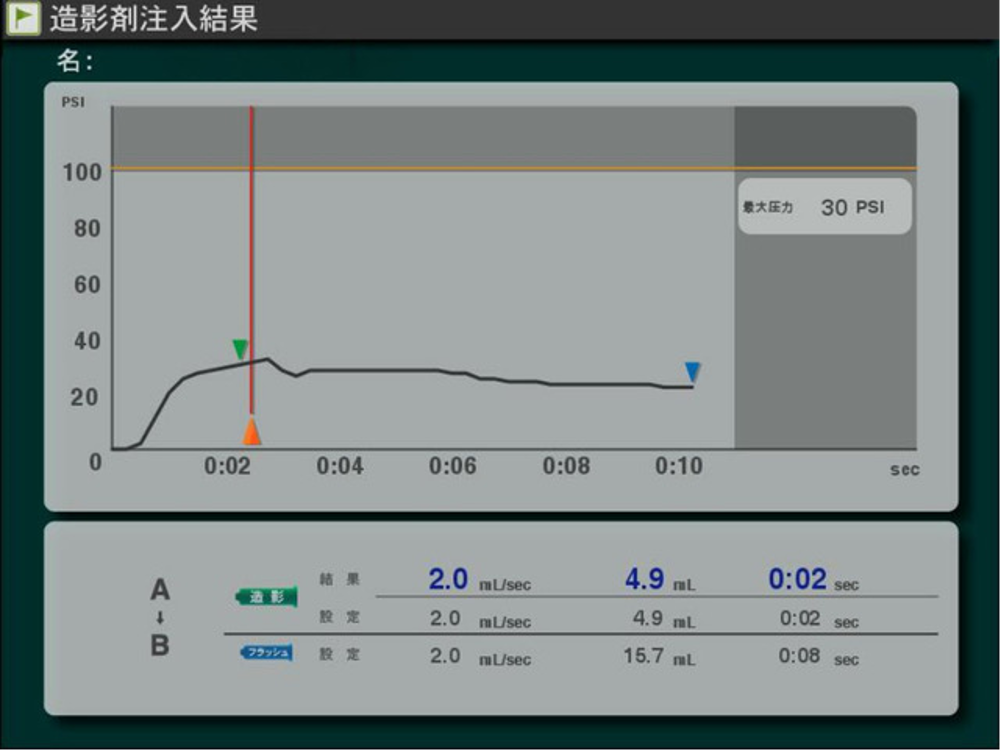
Task: Click the 造影剤注入結果 title text
Action: click(154, 18)
